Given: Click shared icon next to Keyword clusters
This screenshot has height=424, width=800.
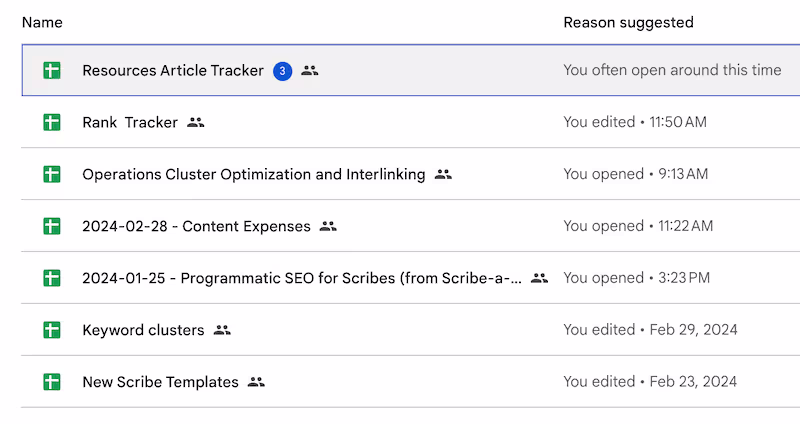Looking at the screenshot, I should click(222, 330).
